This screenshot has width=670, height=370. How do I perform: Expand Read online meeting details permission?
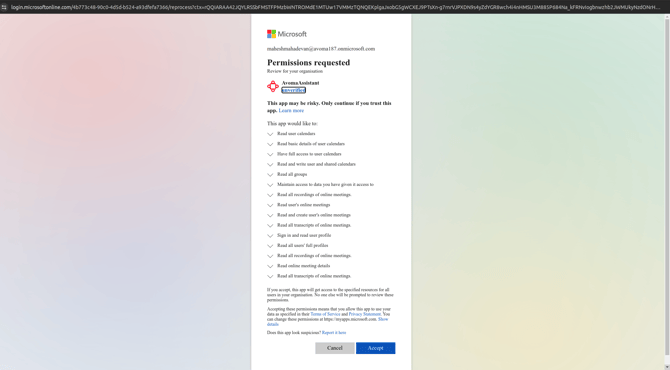(270, 266)
